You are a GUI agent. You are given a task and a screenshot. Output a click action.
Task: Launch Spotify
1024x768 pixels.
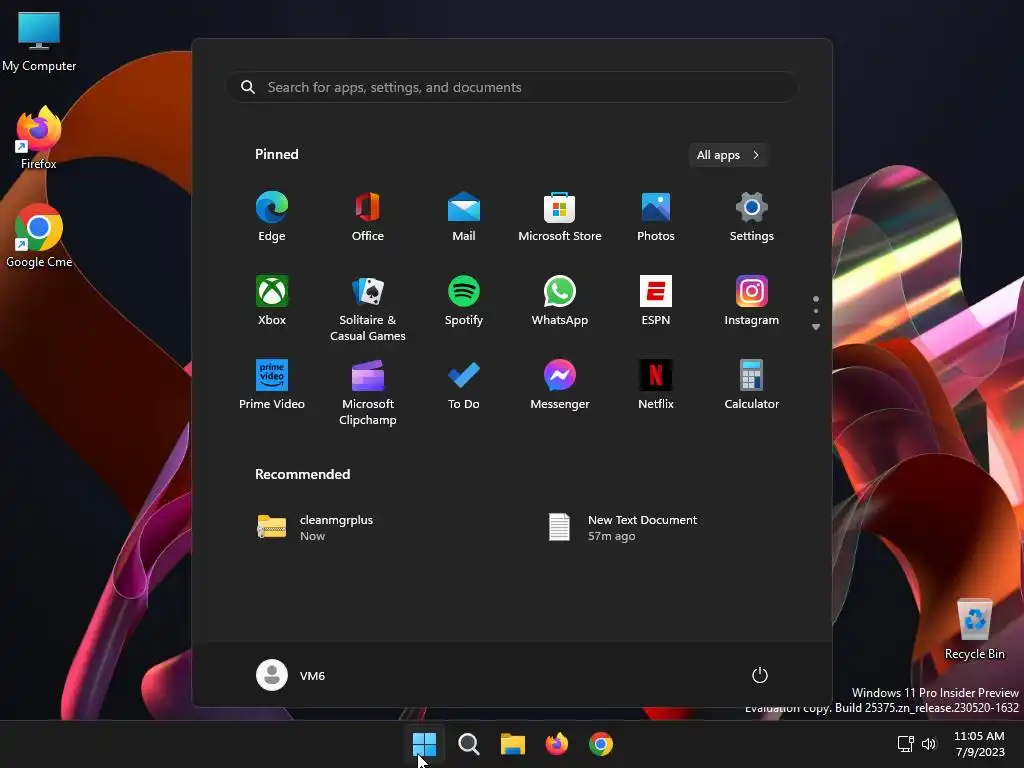pos(464,300)
